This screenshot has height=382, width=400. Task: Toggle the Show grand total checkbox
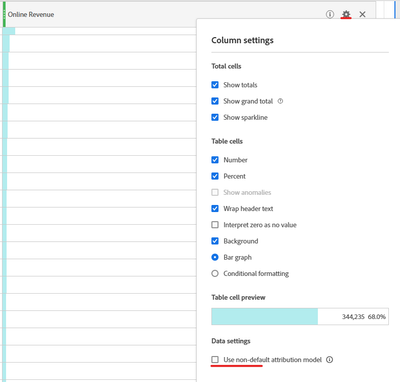coord(215,101)
